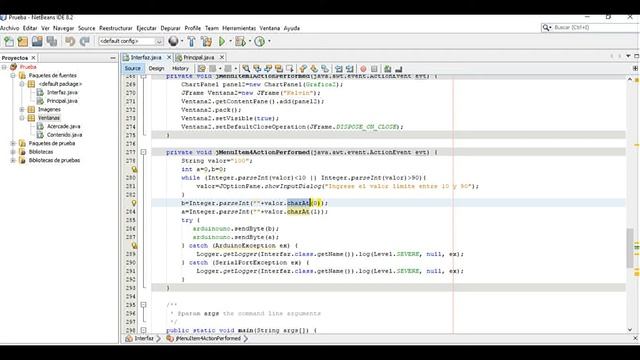640x360 pixels.
Task: Expand the Imagenes package node
Action: point(22,109)
